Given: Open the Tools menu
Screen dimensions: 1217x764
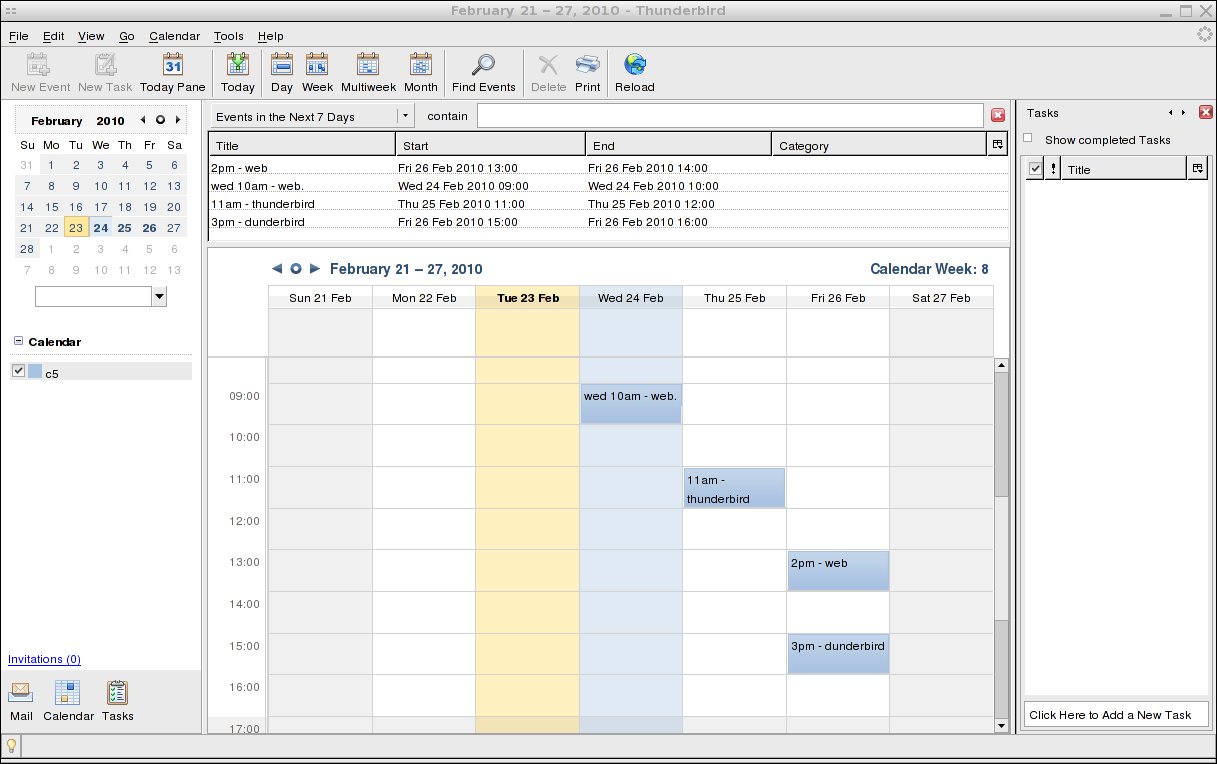Looking at the screenshot, I should point(228,36).
